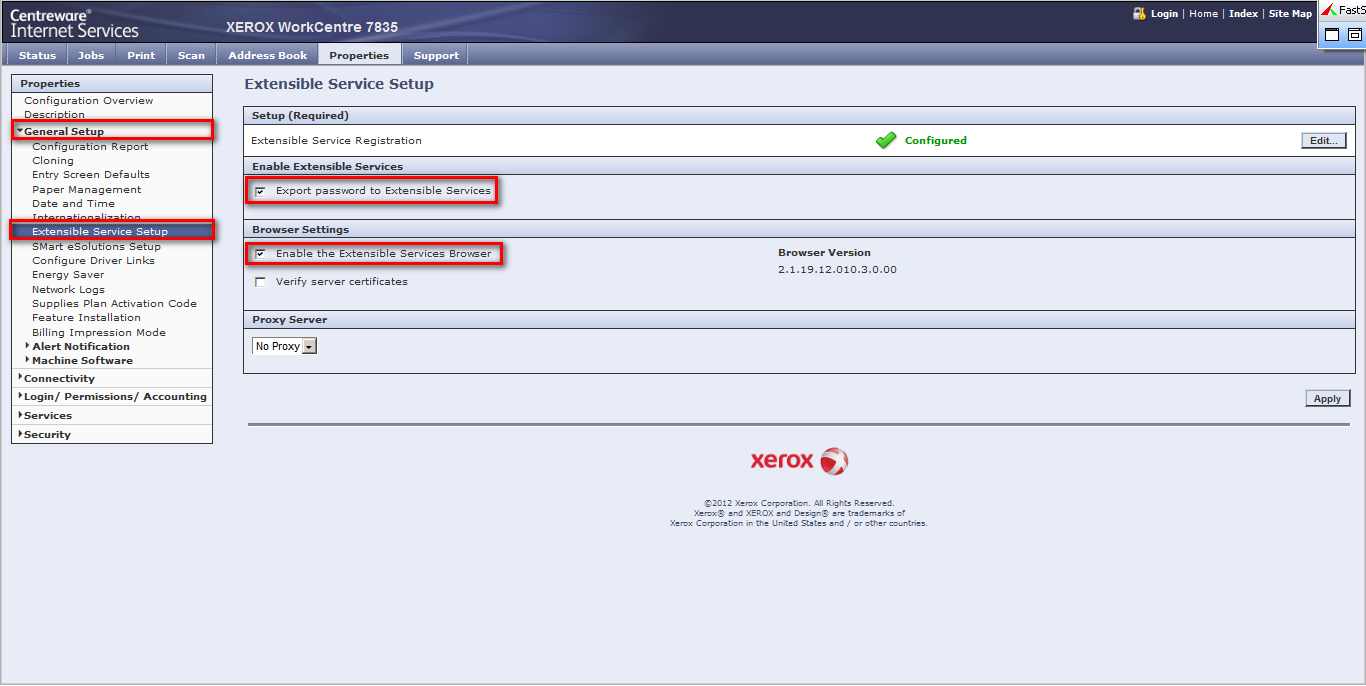Click the full-window capture icon in FastStone
This screenshot has height=686, width=1366.
click(x=1332, y=35)
